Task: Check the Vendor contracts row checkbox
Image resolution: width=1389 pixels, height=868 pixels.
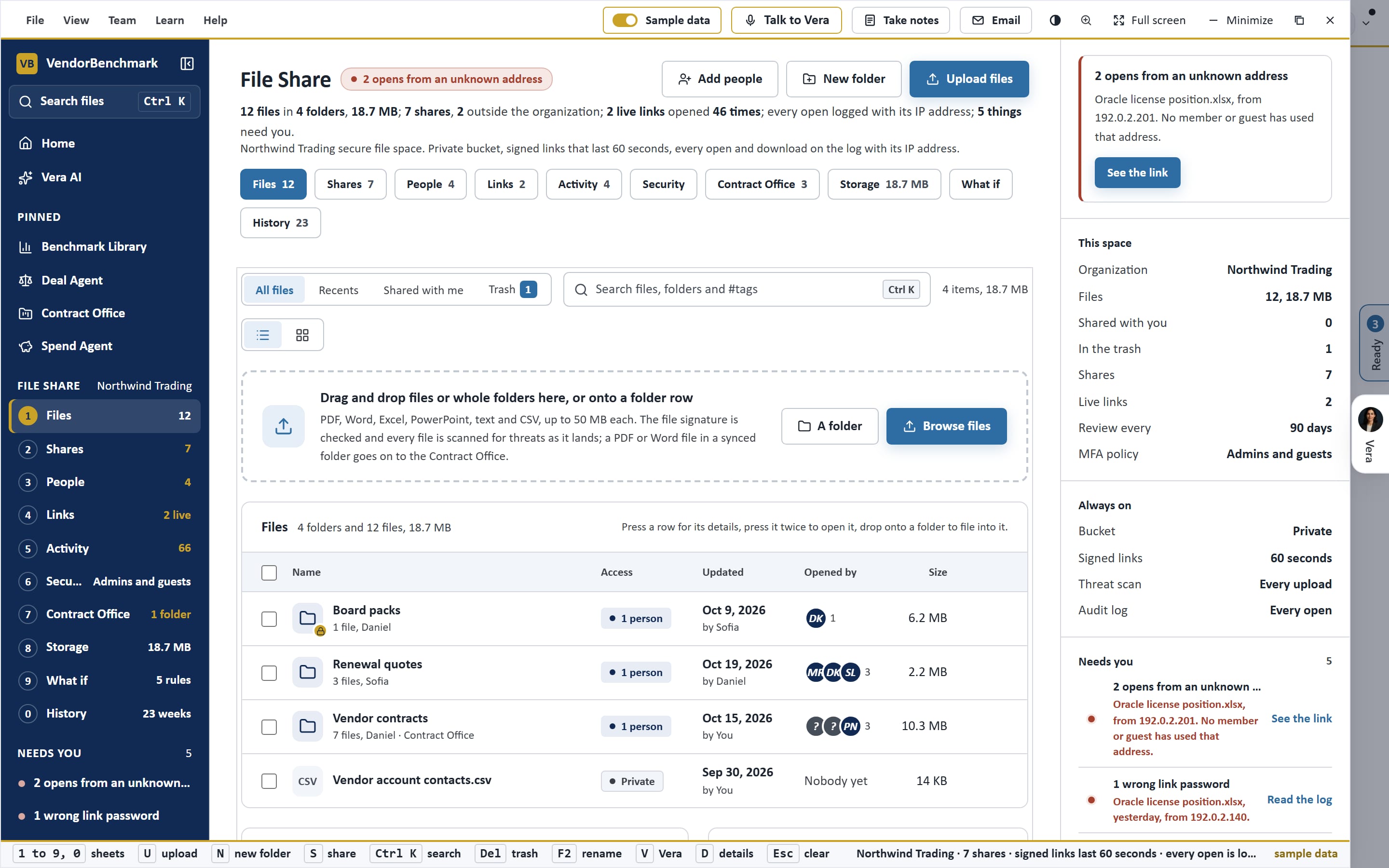Action: point(269,727)
